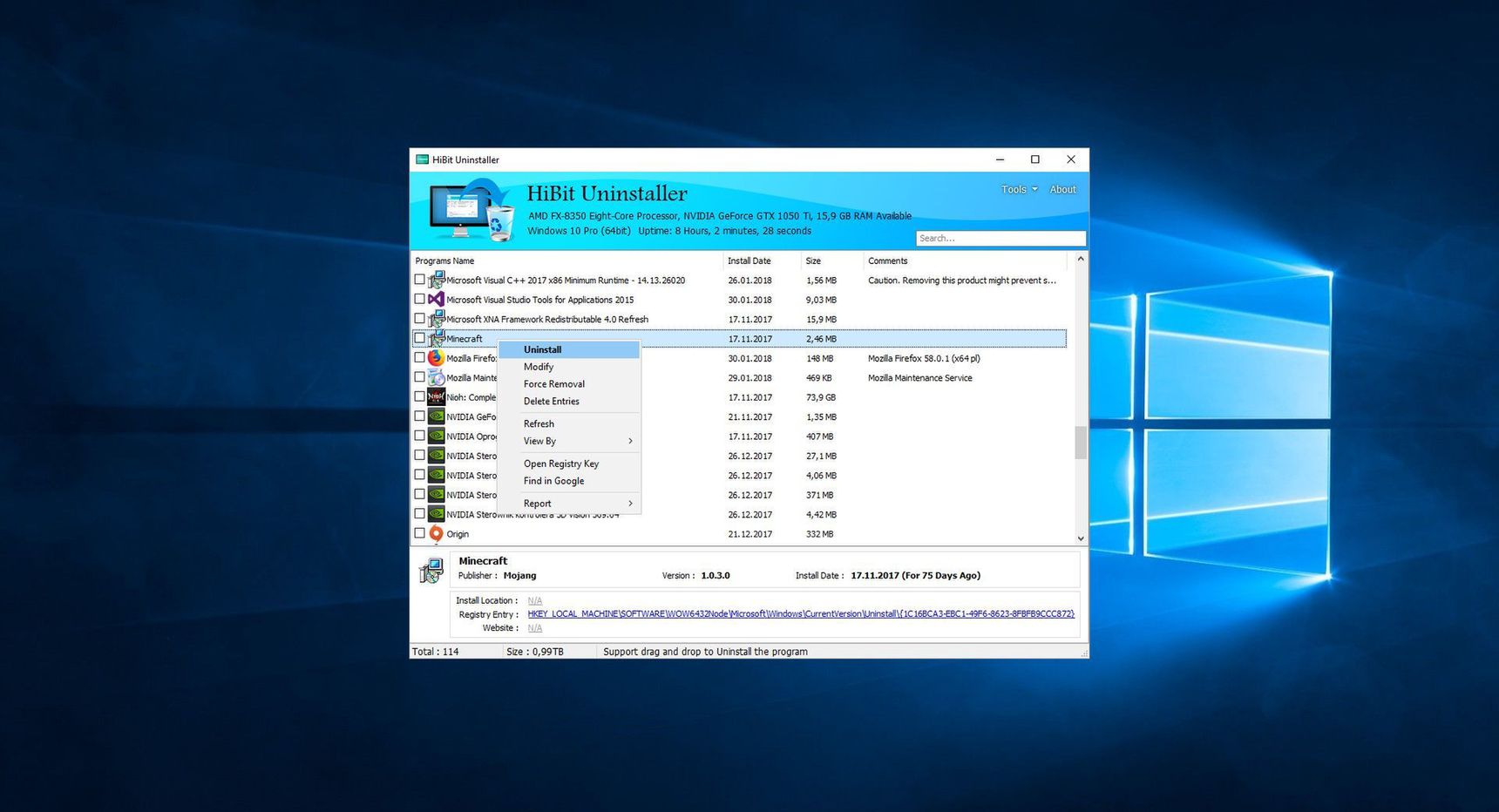Click the program list scrollbar thumb
Screen dimensions: 1499x812
(x=1081, y=442)
